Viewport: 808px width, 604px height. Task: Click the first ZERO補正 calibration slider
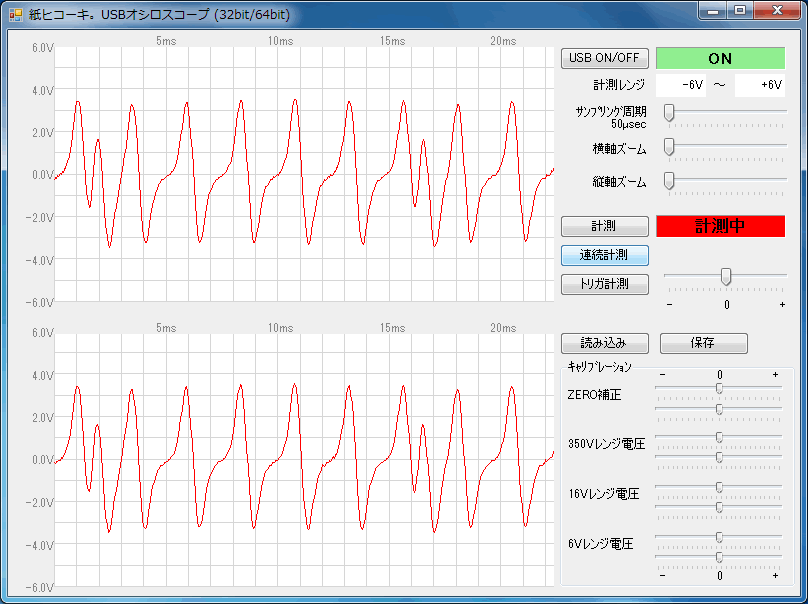pos(719,389)
